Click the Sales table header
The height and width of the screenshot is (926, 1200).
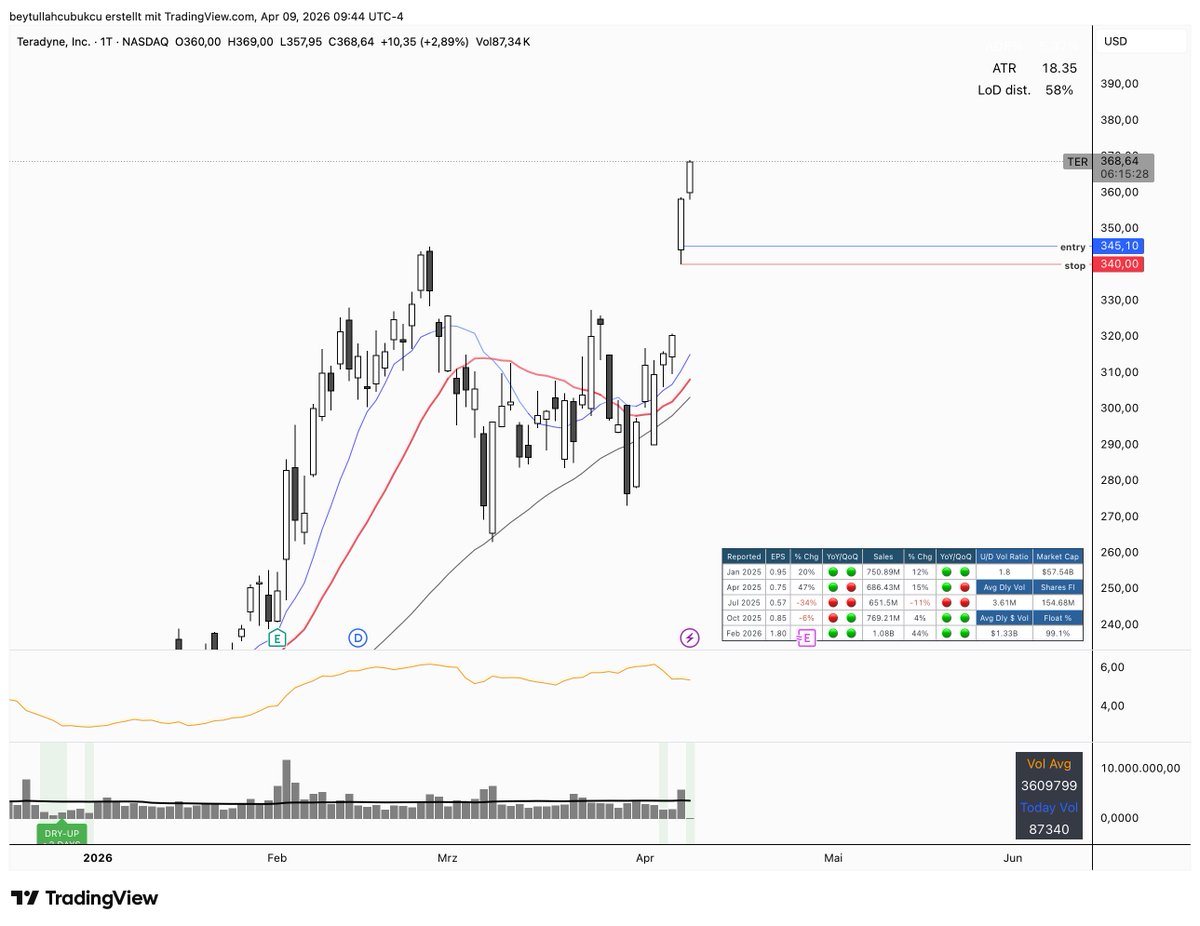coord(881,557)
